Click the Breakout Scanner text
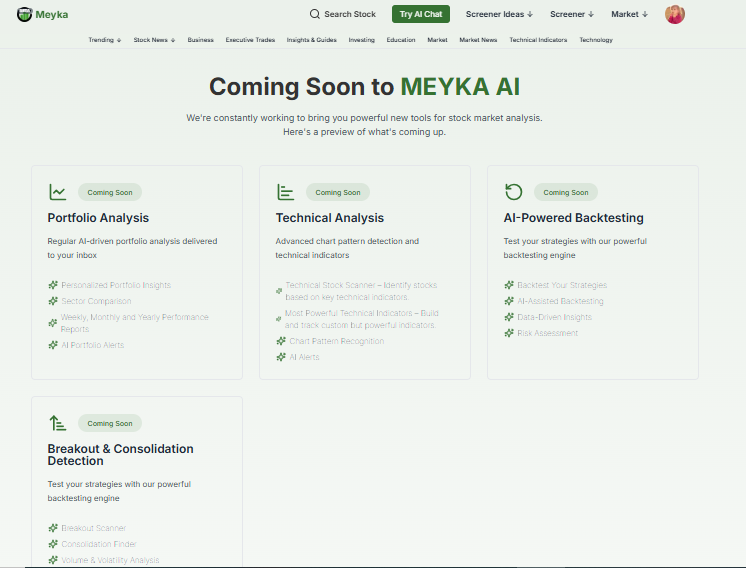The image size is (746, 568). [94, 528]
